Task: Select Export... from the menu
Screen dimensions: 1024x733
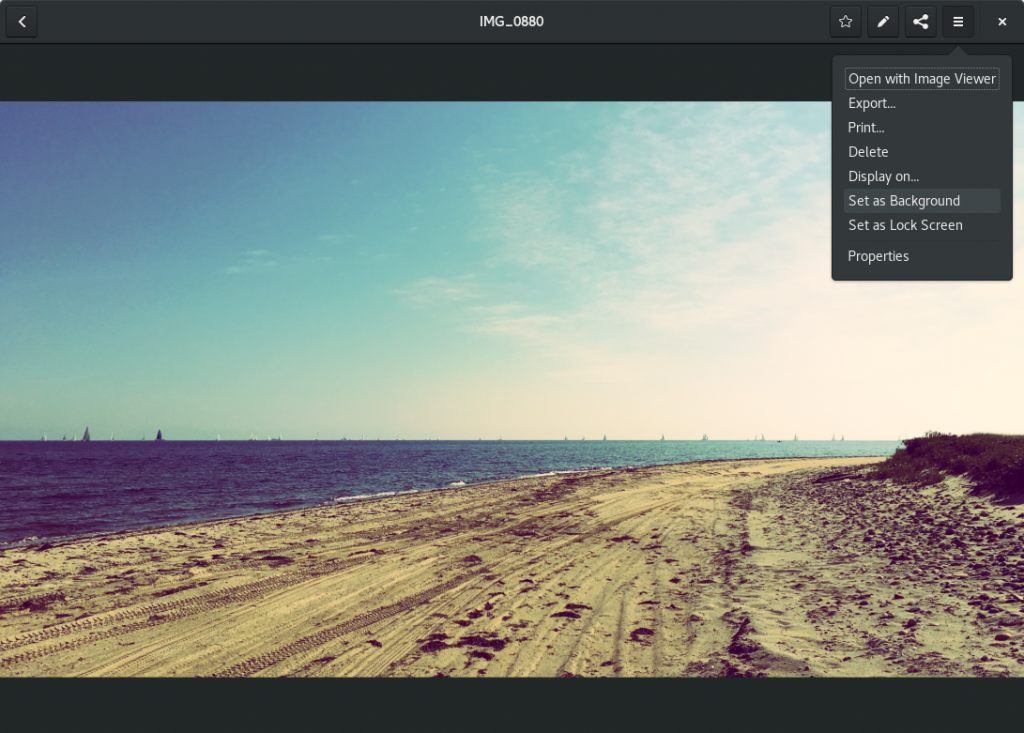Action: (872, 103)
